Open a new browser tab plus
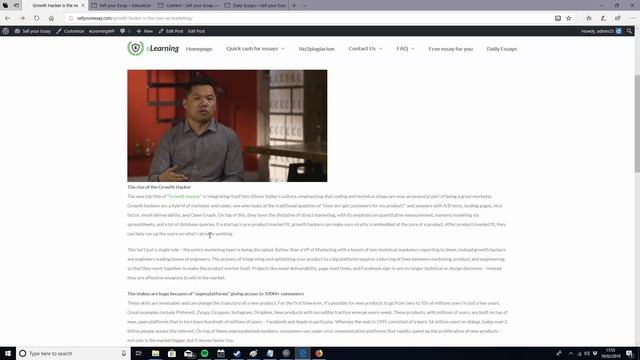640x360 pixels. tap(294, 6)
